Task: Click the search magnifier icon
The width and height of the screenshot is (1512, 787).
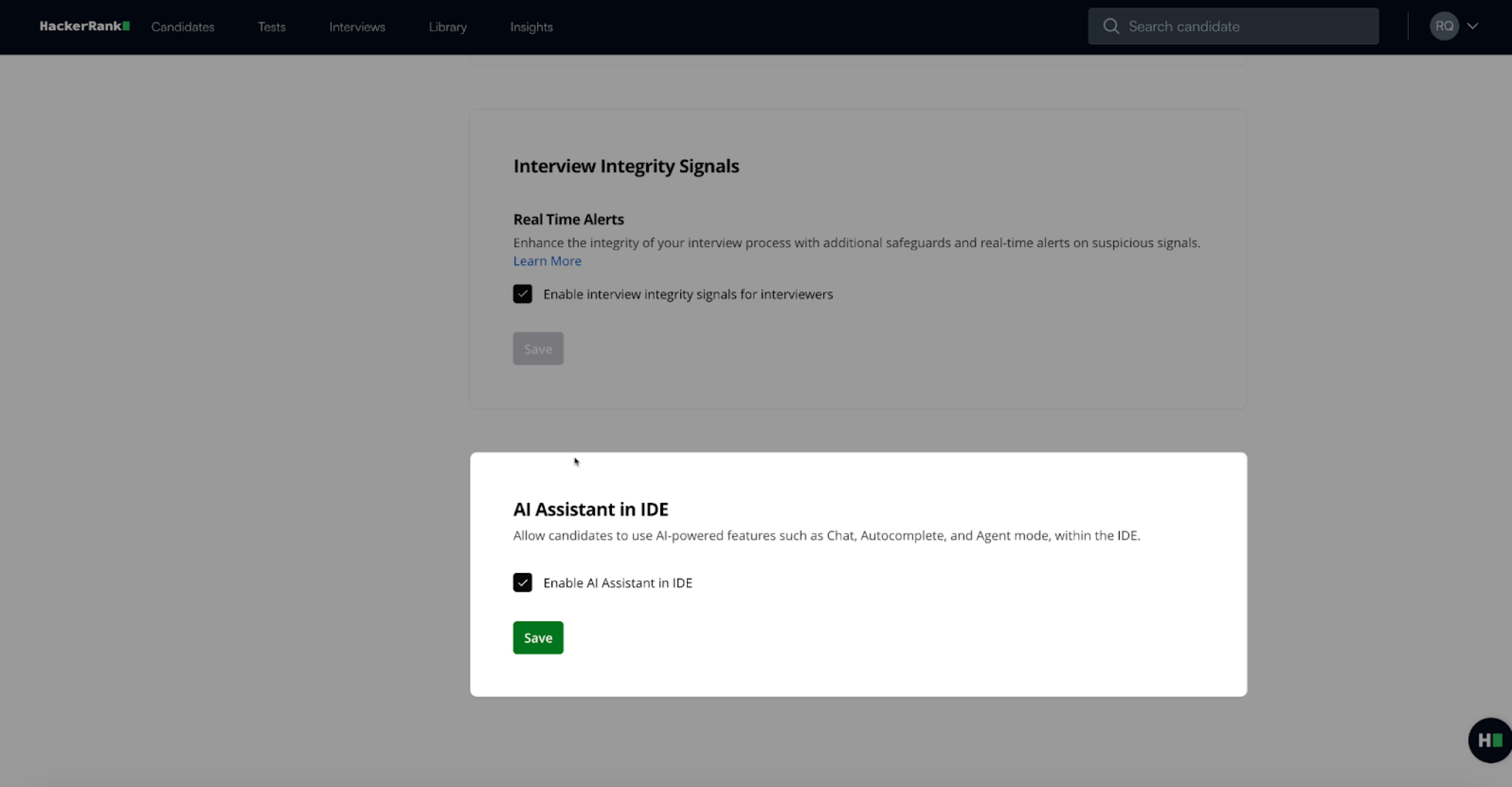Action: coord(1110,27)
